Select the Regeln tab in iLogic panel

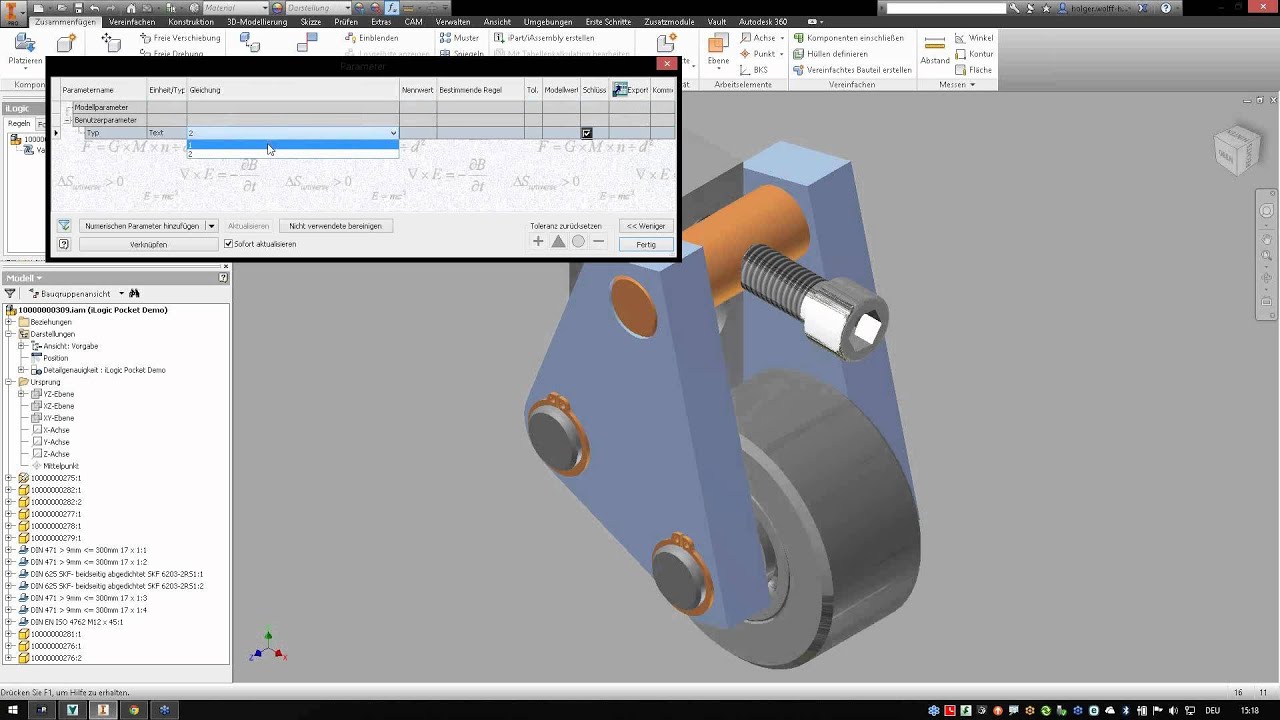click(19, 124)
